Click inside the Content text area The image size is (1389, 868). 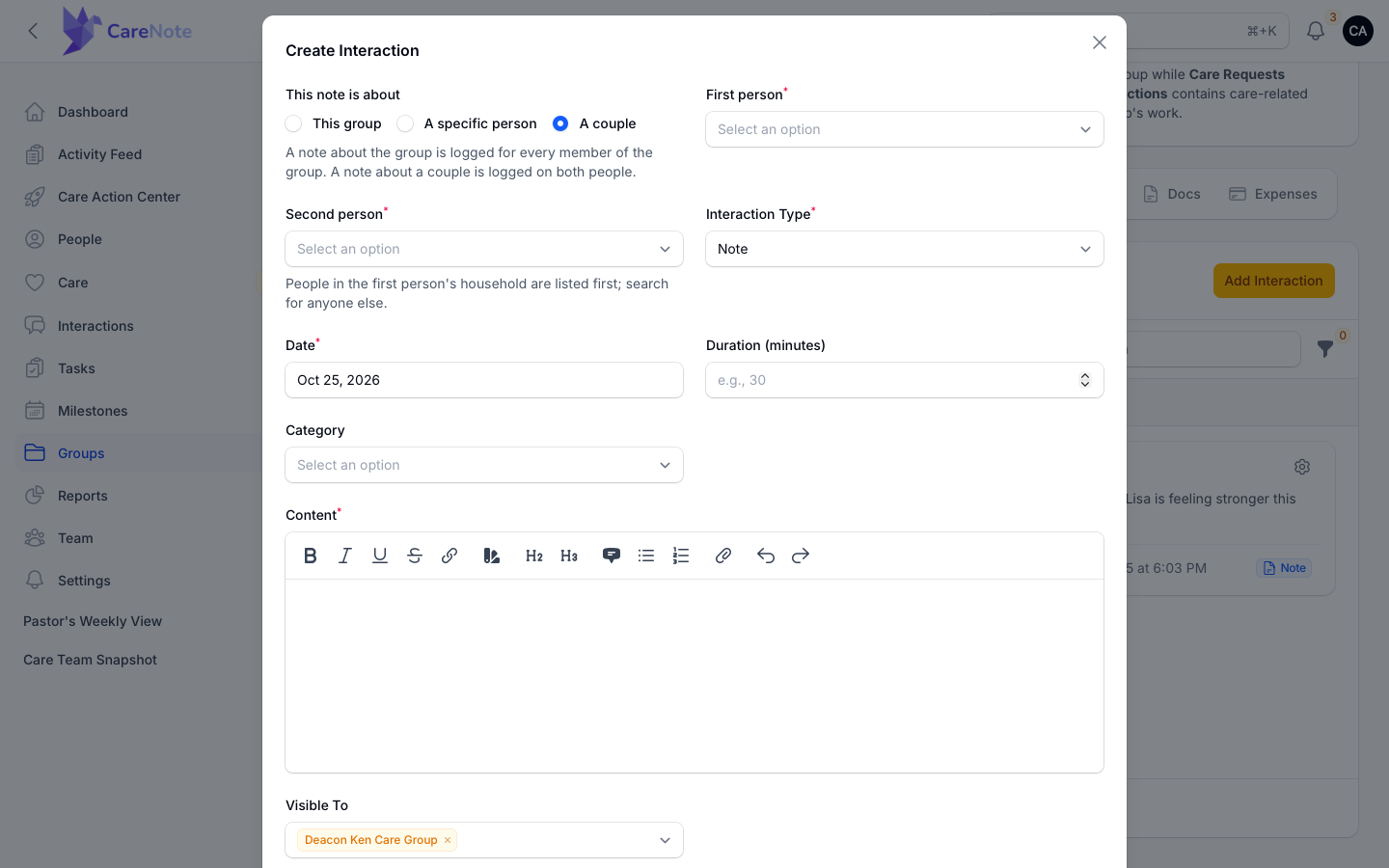[694, 675]
